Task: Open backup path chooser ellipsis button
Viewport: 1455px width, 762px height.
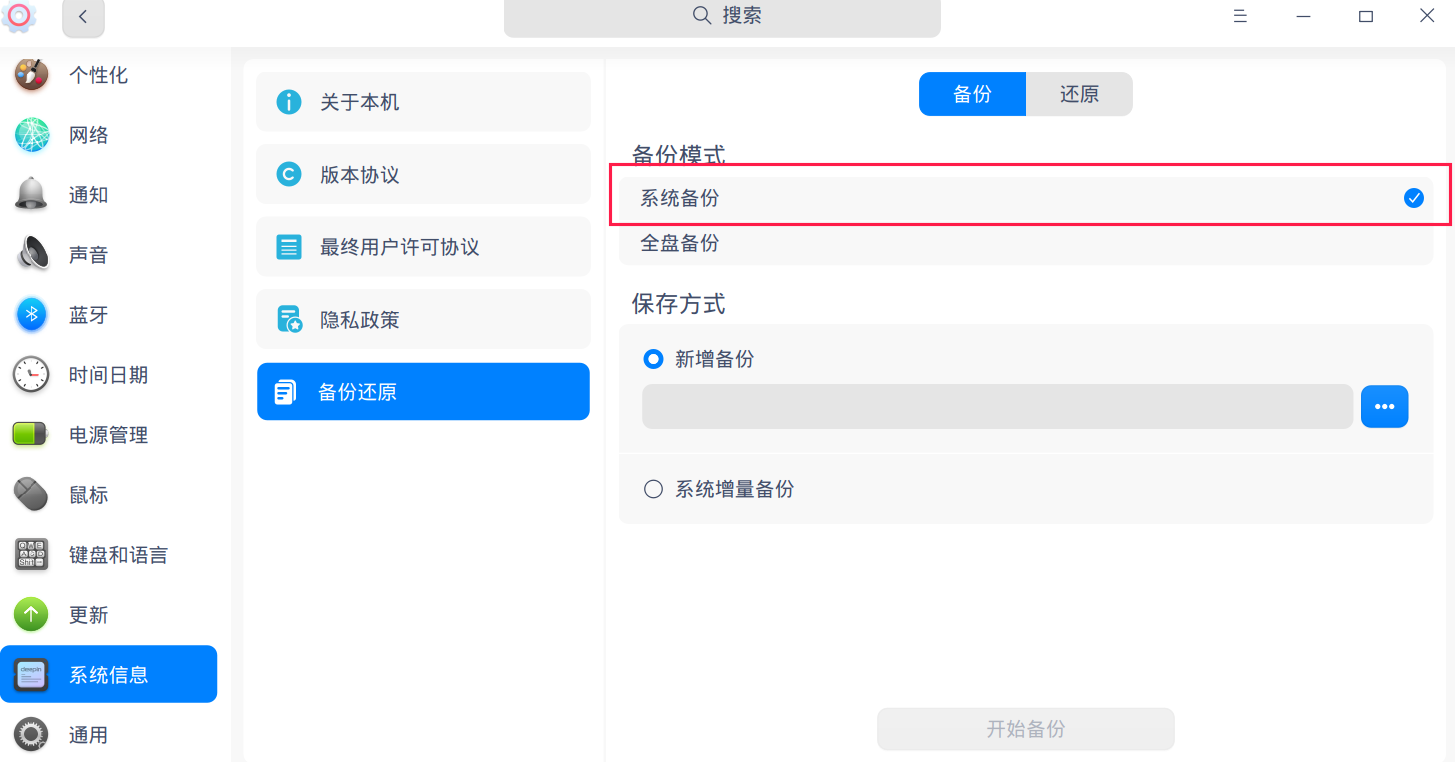Action: click(1384, 406)
